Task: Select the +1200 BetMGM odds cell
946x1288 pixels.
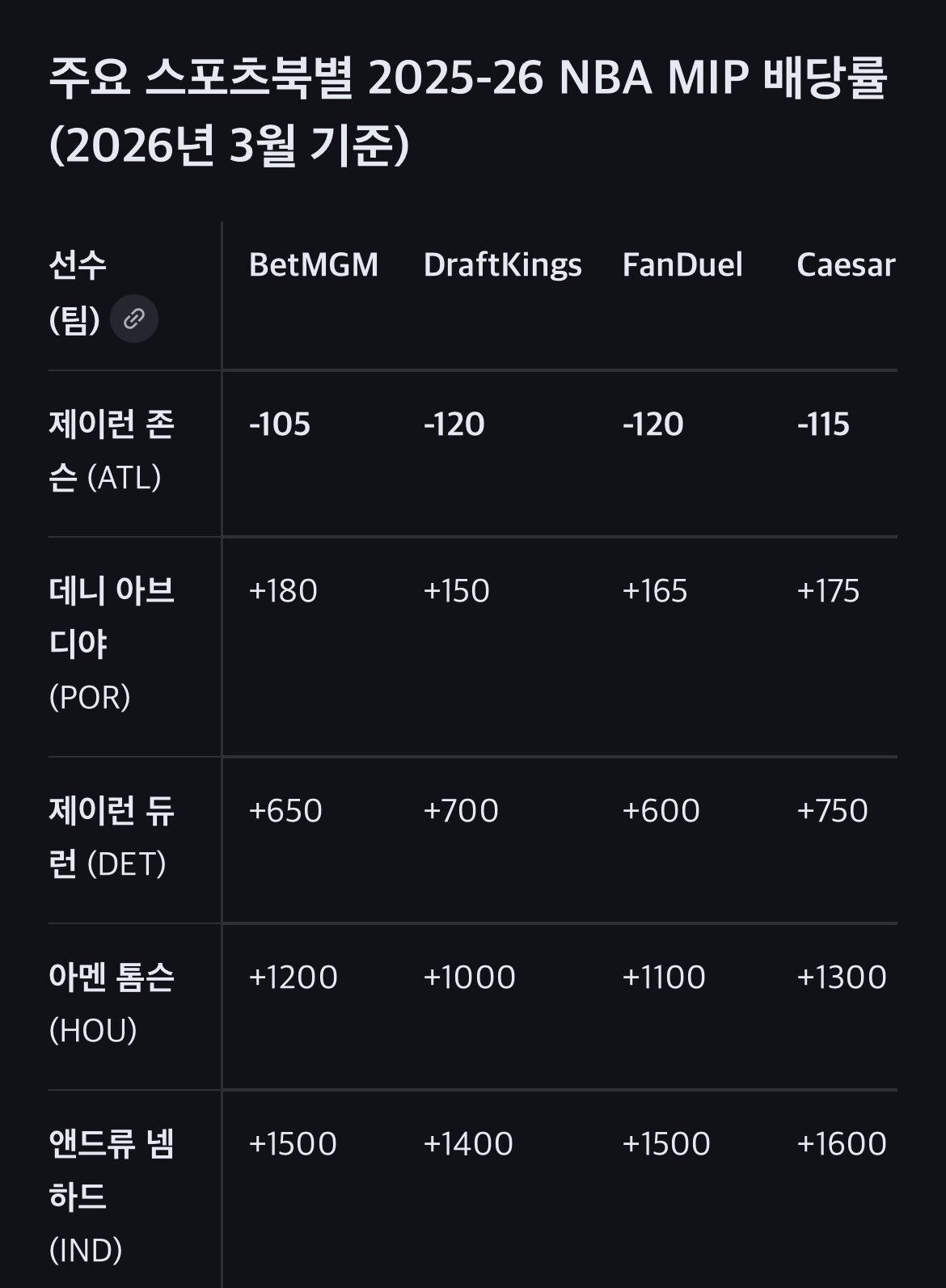Action: tap(293, 978)
